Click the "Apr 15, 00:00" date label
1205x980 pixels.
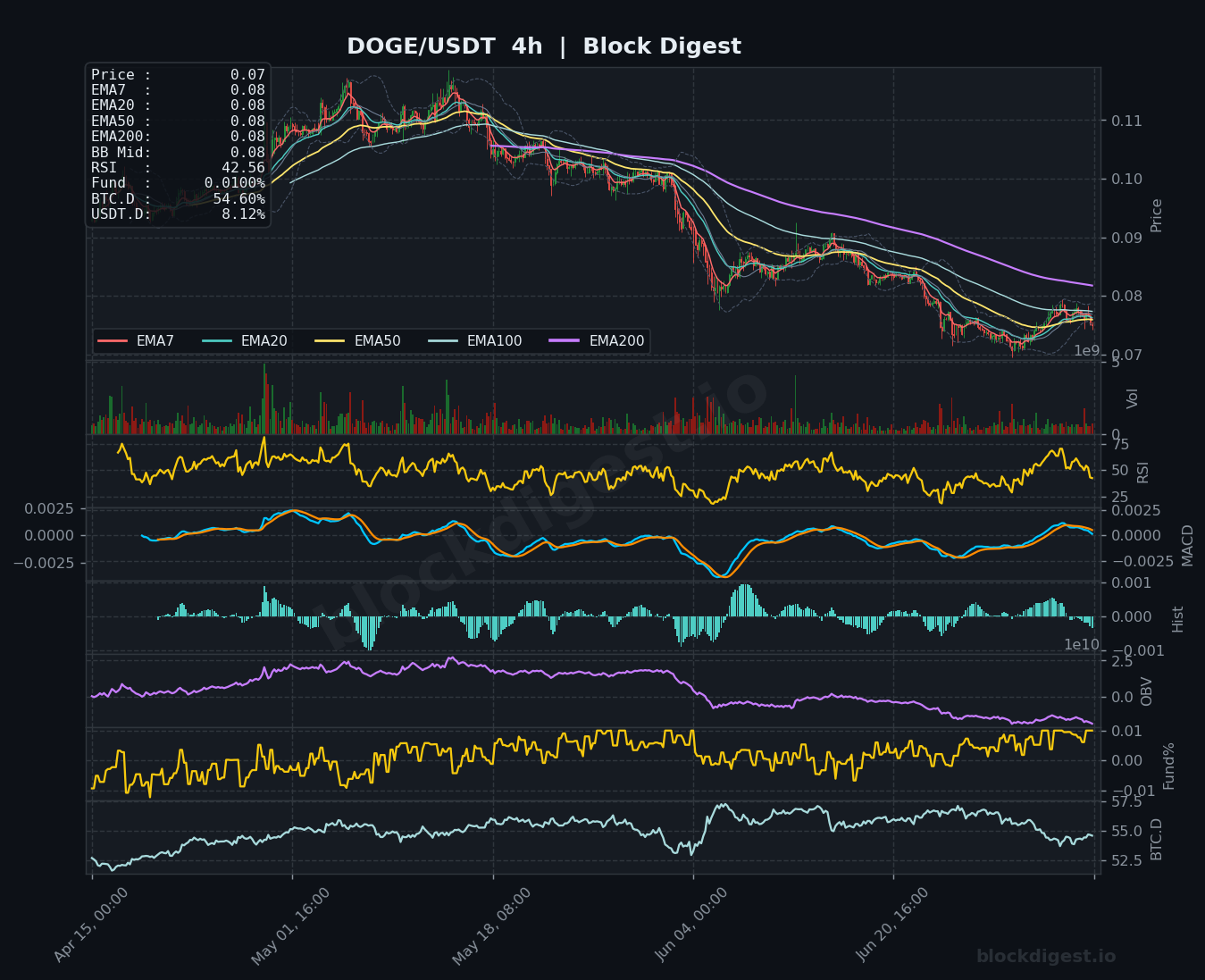90,926
